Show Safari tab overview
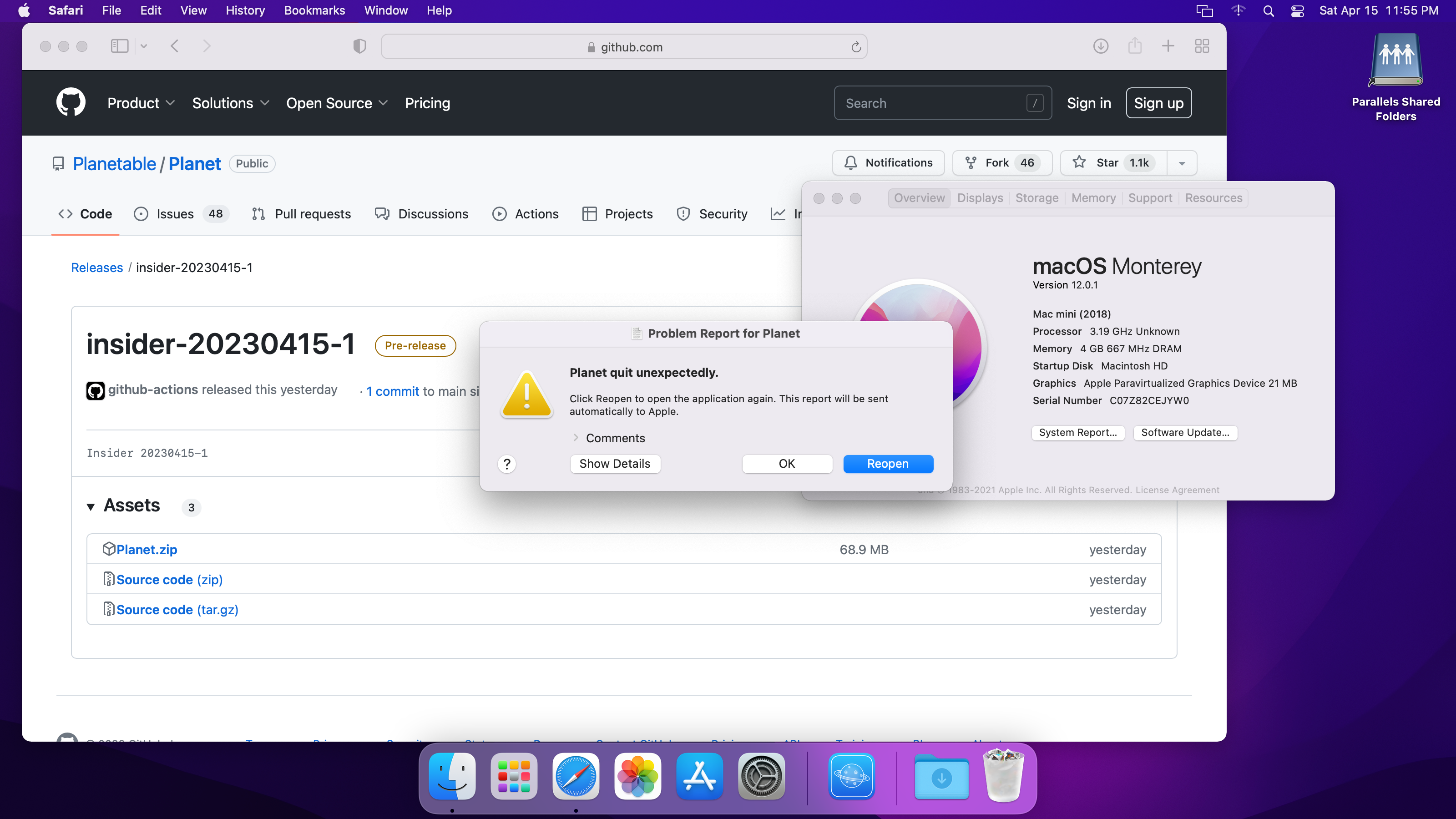1456x819 pixels. (x=1202, y=46)
